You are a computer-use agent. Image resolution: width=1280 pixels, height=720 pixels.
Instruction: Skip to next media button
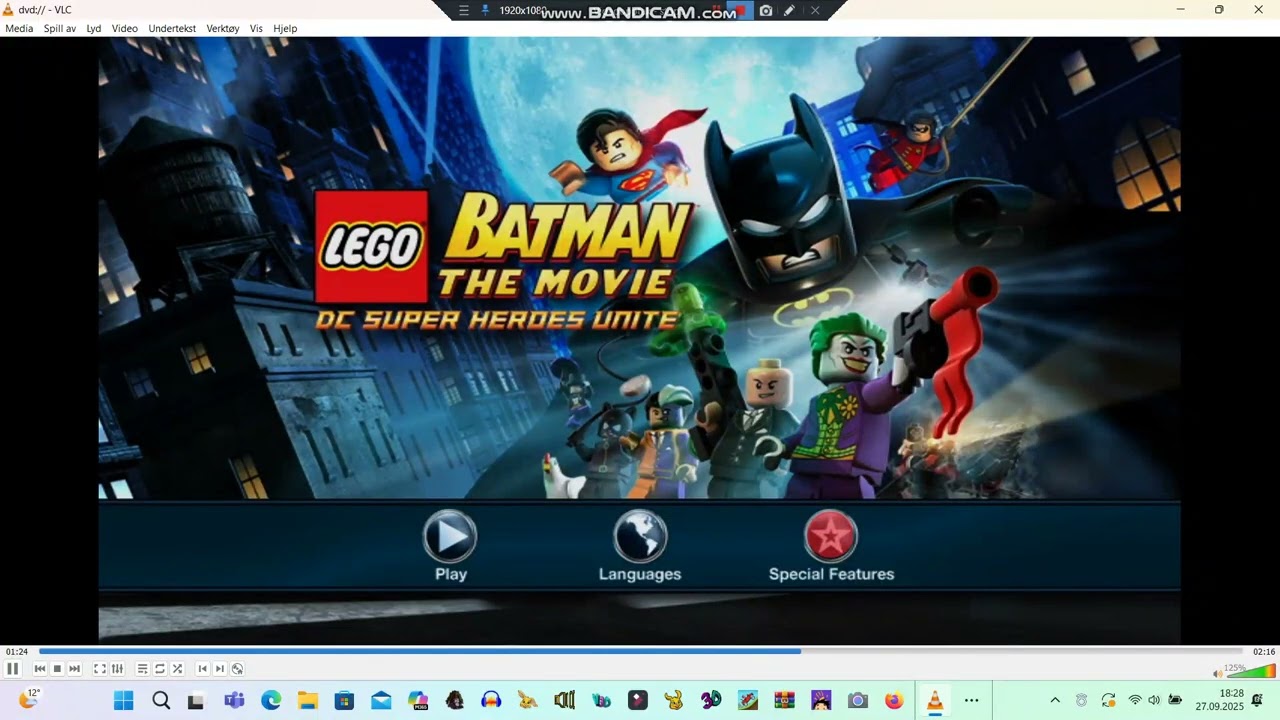tap(74, 669)
